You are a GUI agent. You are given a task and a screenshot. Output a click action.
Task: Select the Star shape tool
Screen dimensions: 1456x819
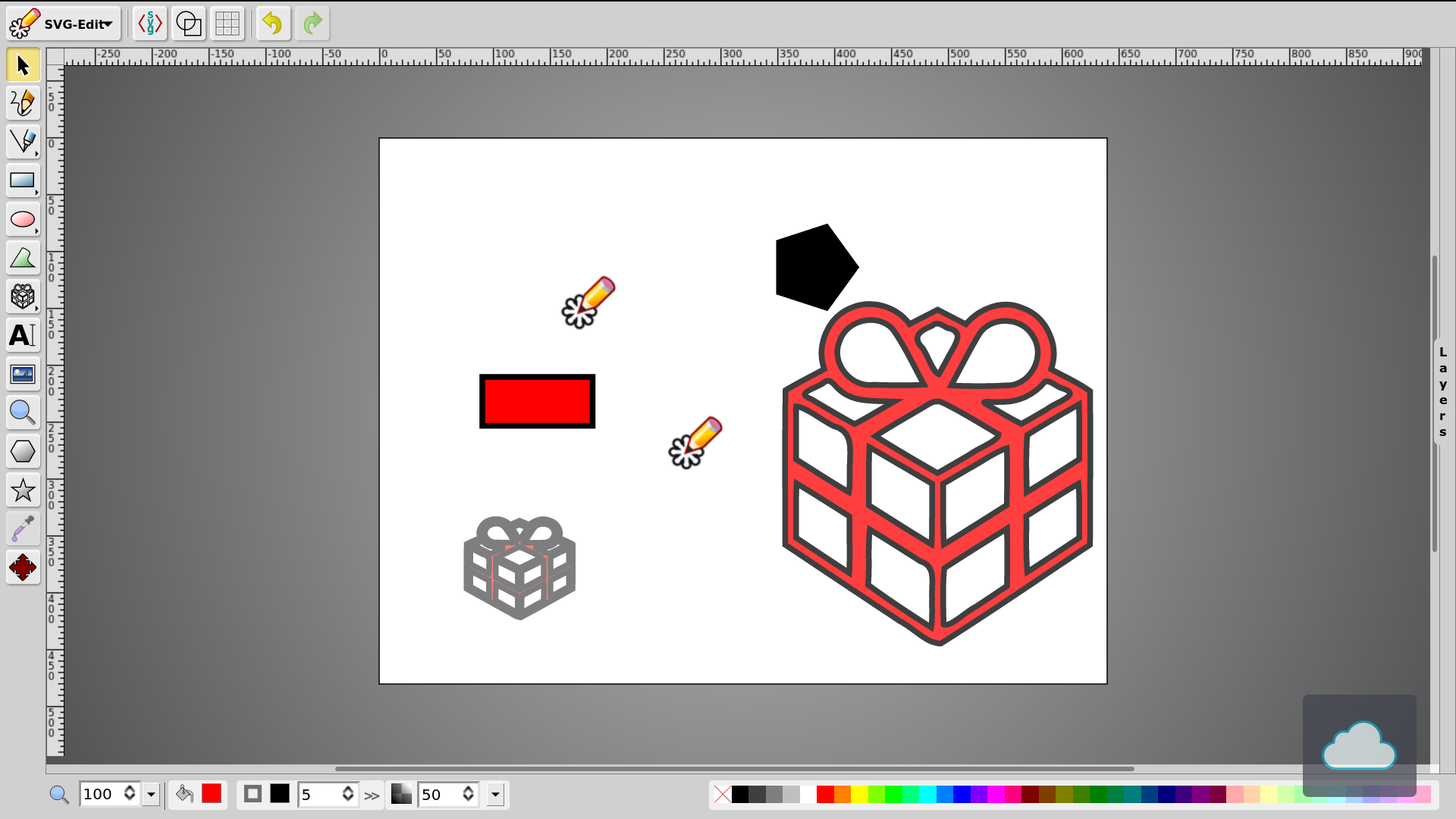pyautogui.click(x=23, y=491)
